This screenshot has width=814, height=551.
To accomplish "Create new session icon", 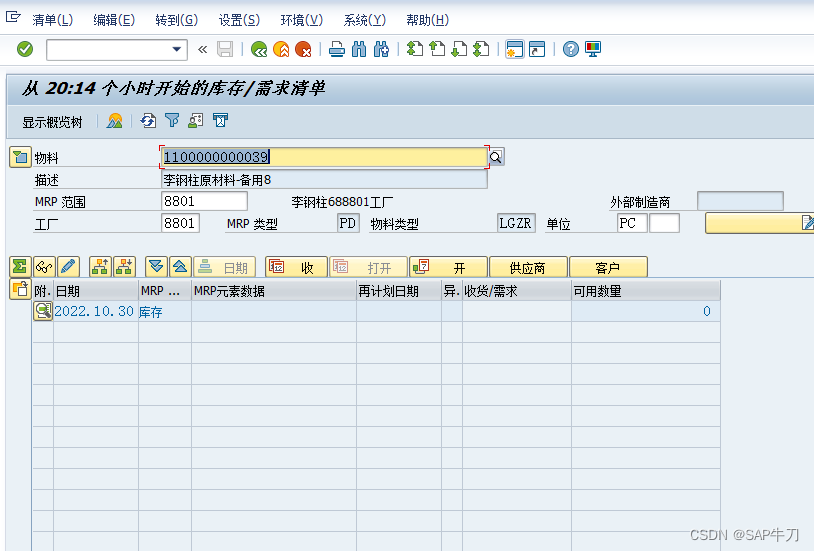I will coord(514,49).
